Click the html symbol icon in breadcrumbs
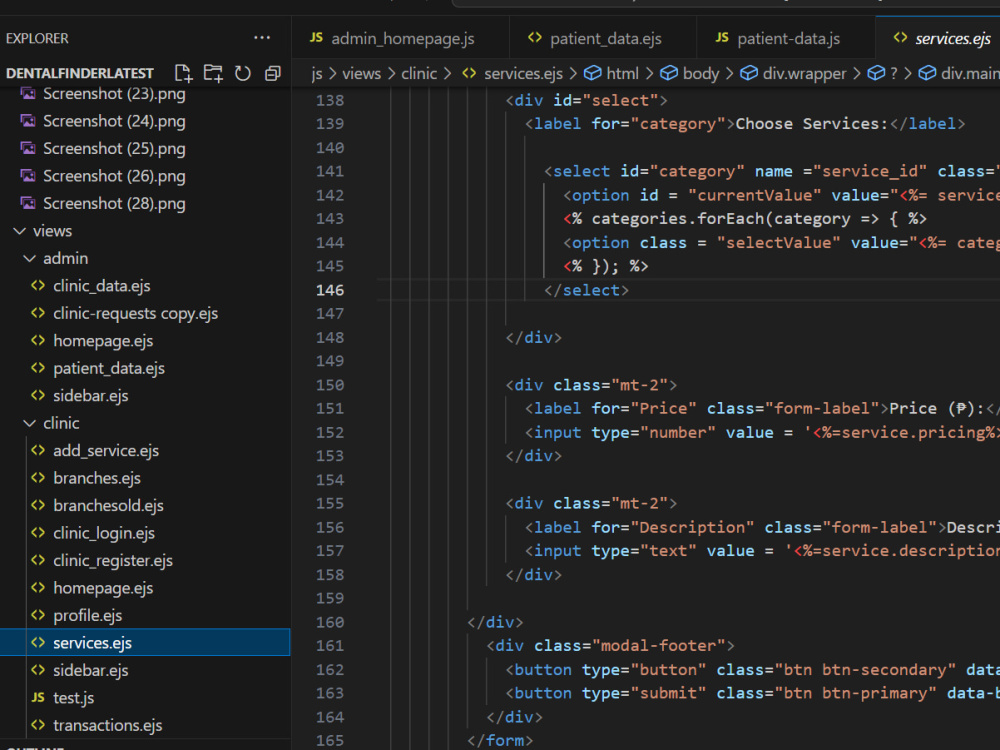The width and height of the screenshot is (1000, 750). [592, 73]
